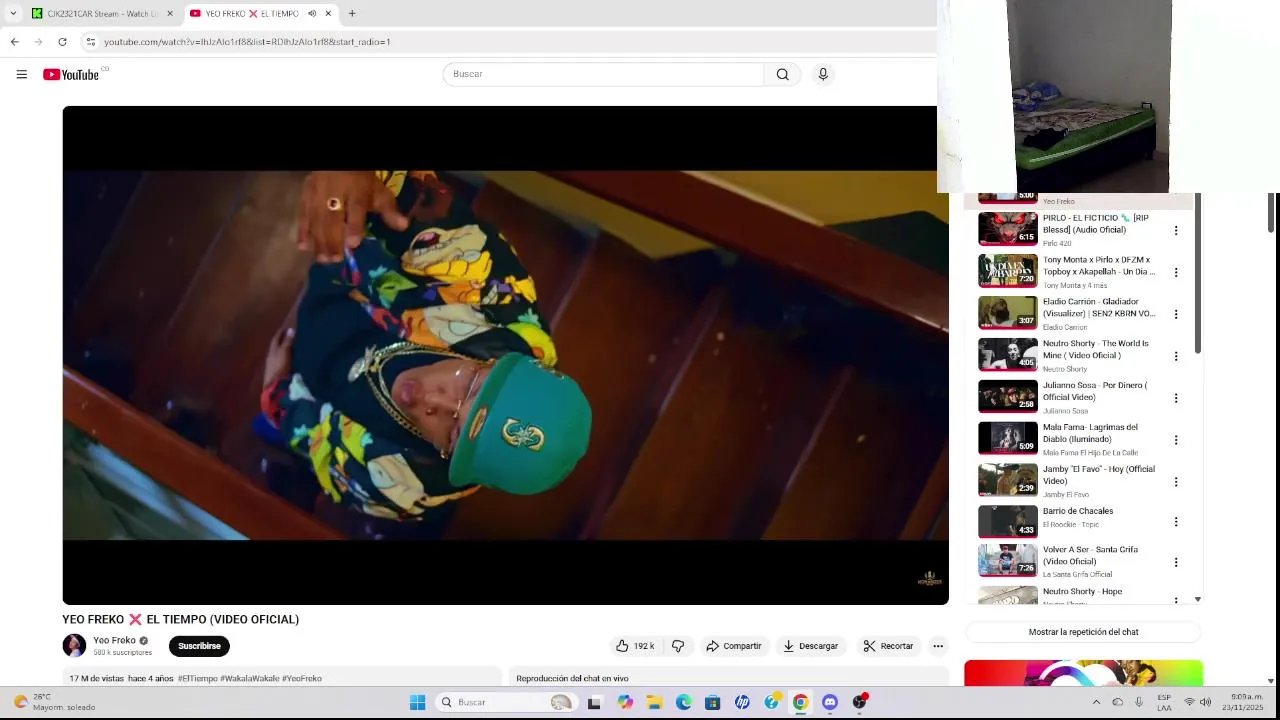Open the YouTube hamburger guide menu

[21, 74]
